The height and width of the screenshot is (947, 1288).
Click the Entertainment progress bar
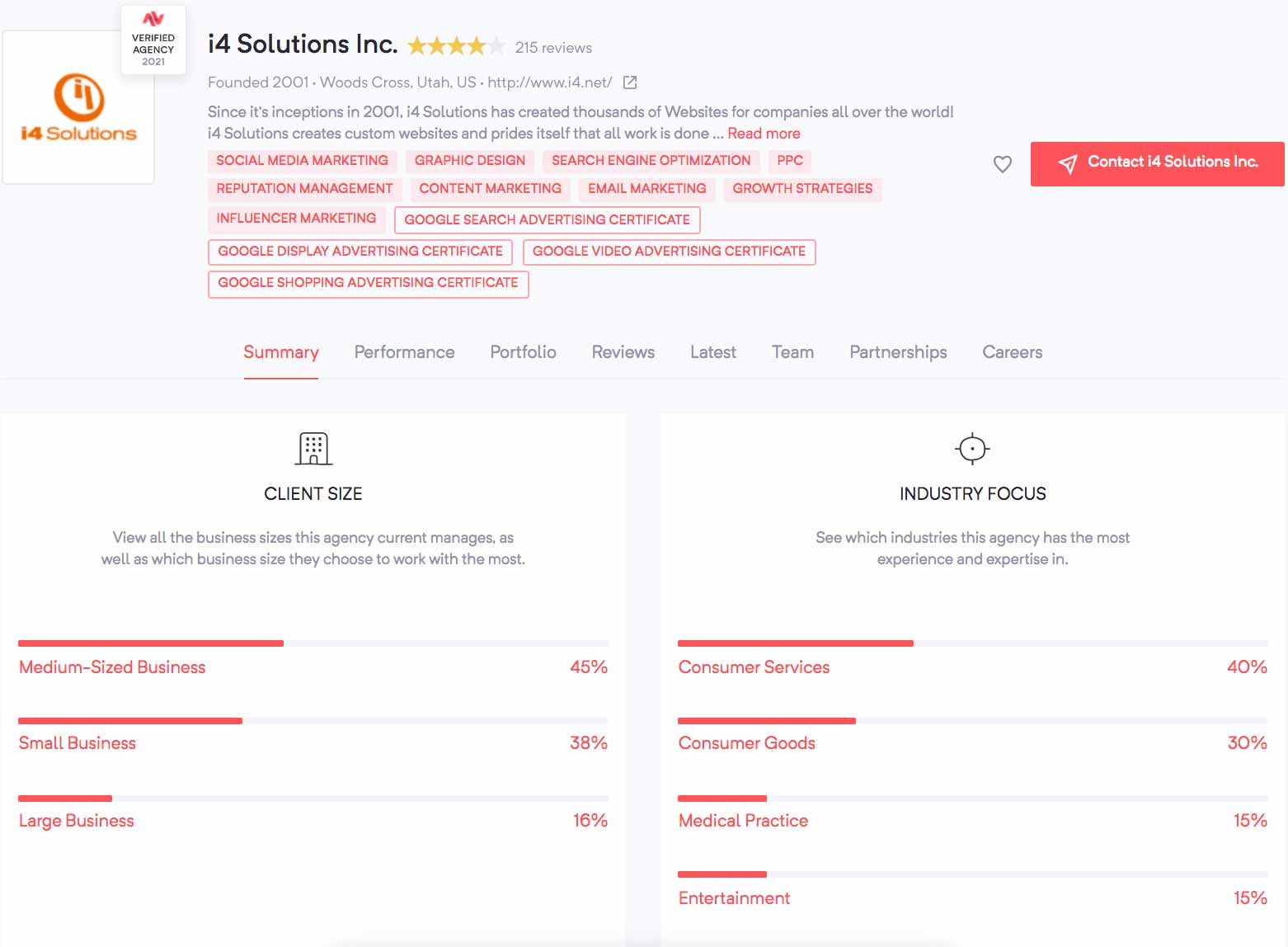click(x=973, y=874)
